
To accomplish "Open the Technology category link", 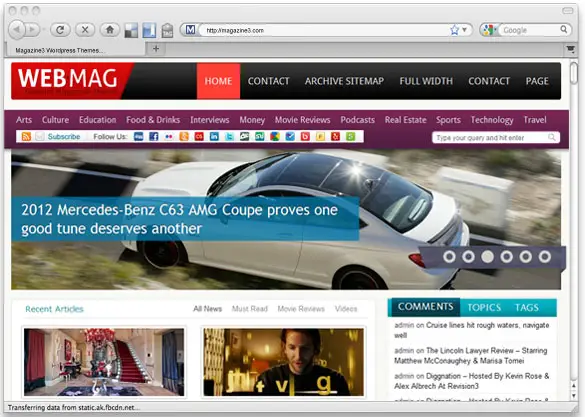I will pyautogui.click(x=492, y=120).
